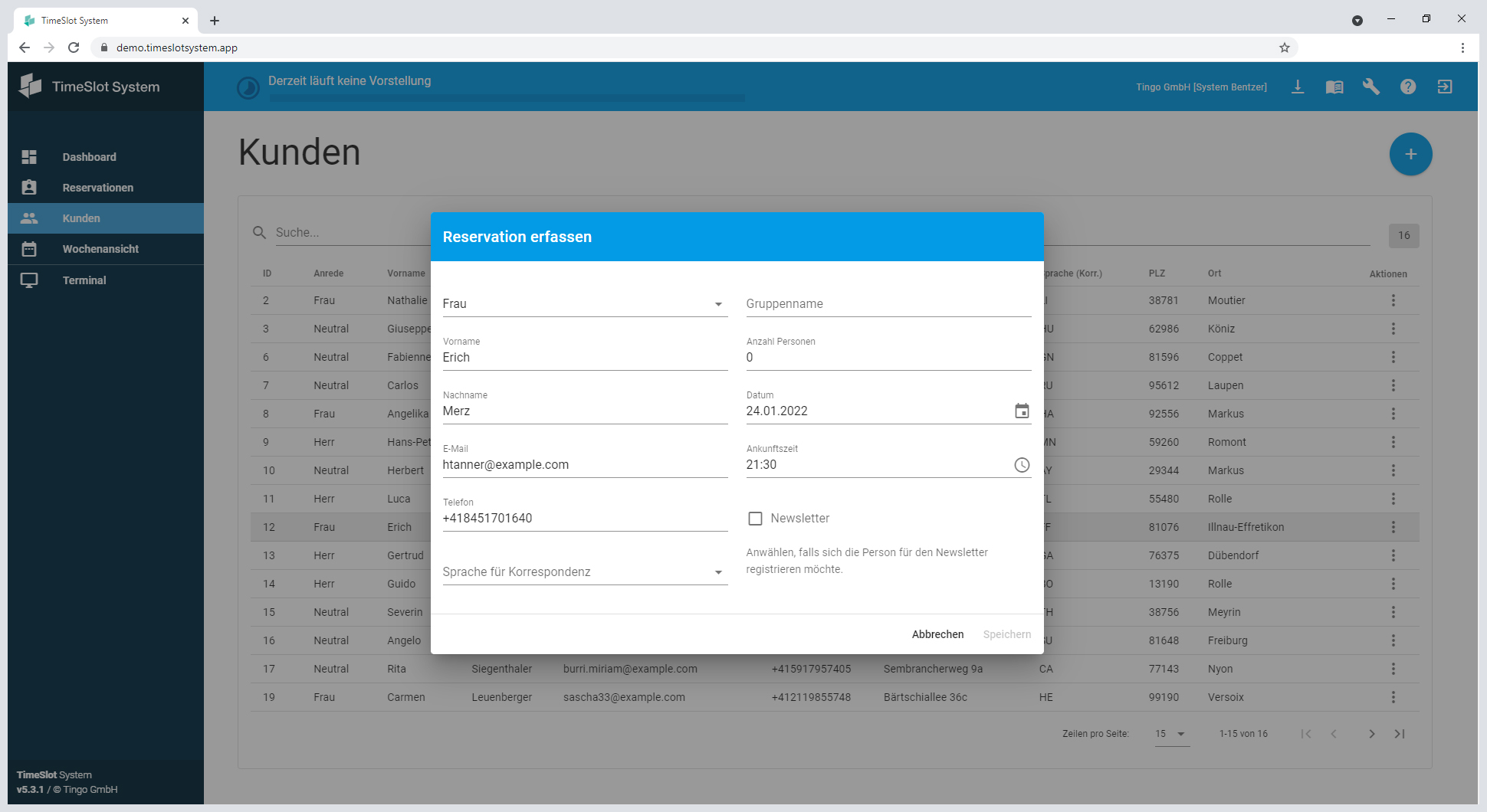
Task: Open actions menu for Coppet row
Action: pyautogui.click(x=1393, y=357)
